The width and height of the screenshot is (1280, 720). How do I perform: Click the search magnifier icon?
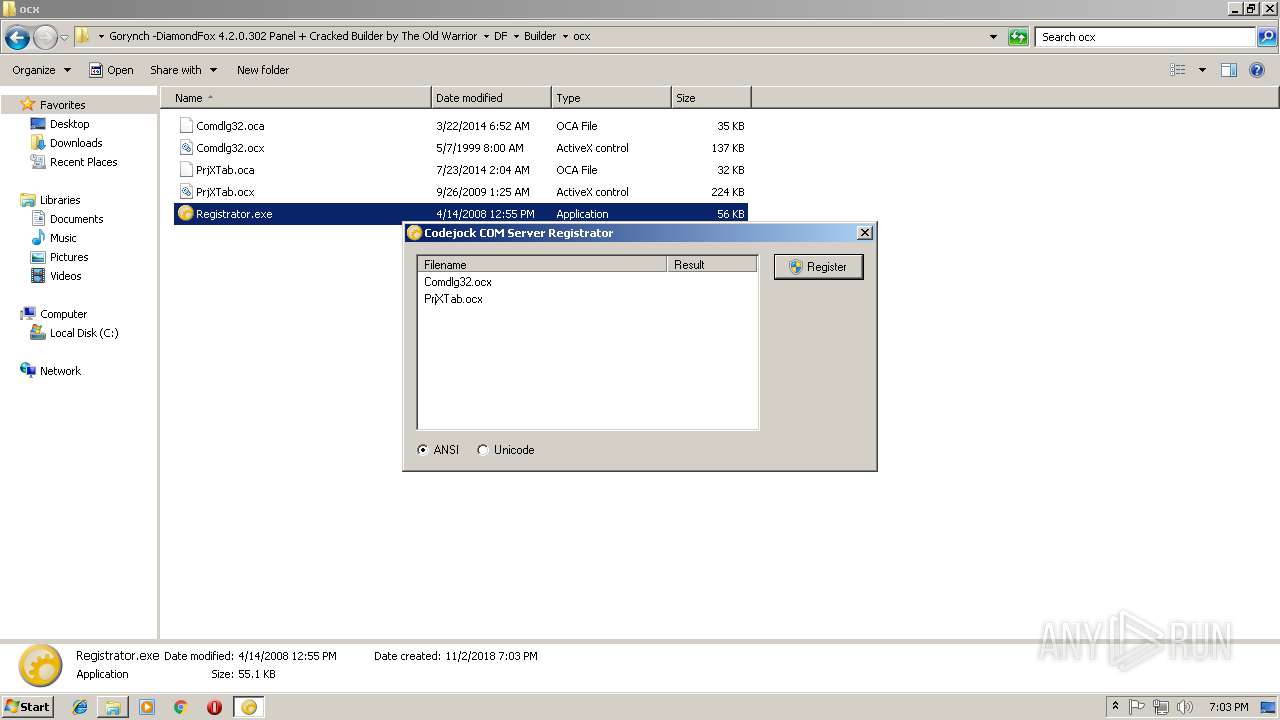tap(1268, 37)
